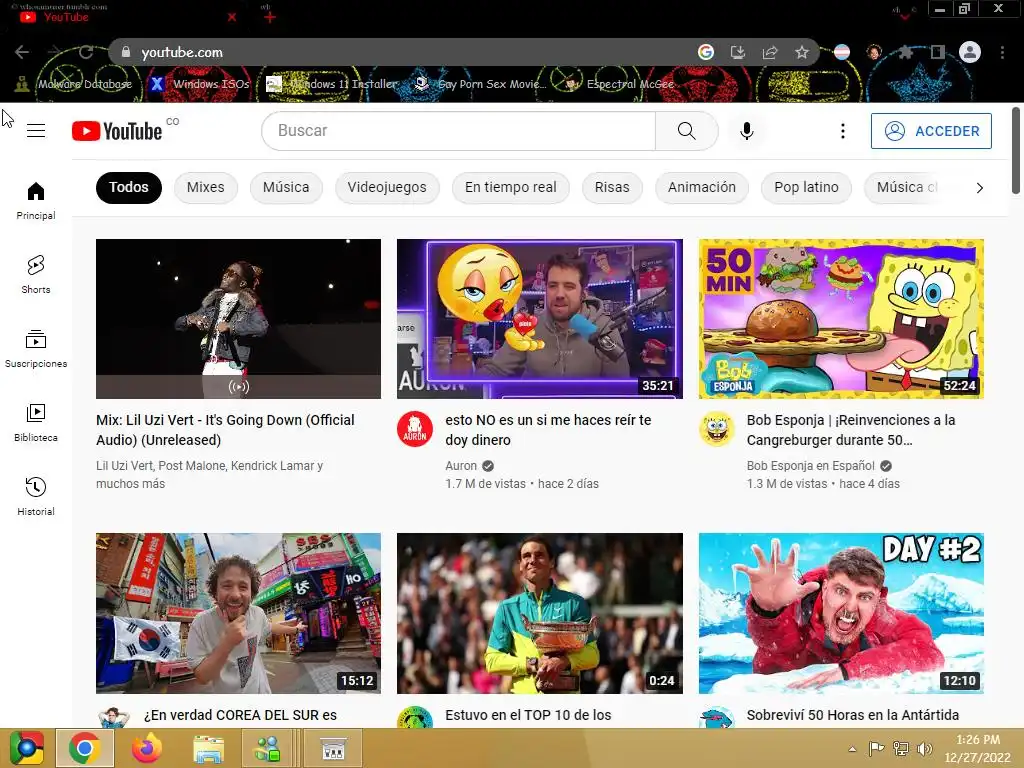Bookmark this page with the star icon

tap(801, 52)
